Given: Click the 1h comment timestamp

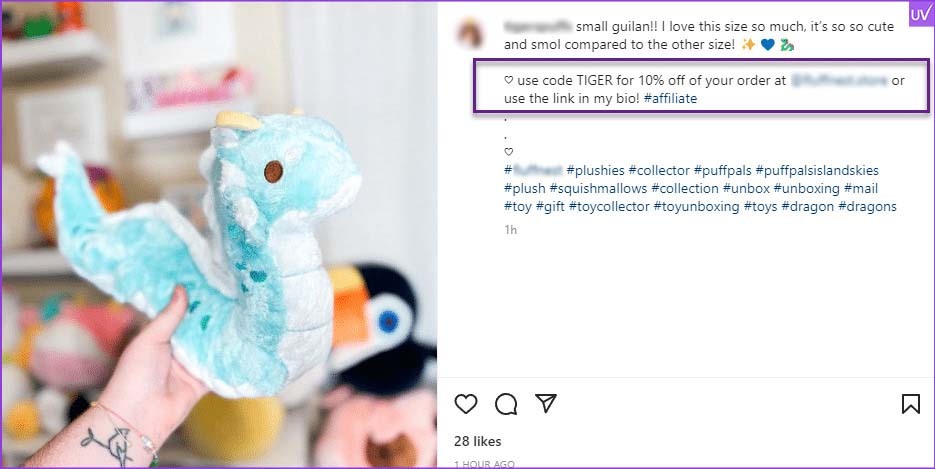Looking at the screenshot, I should [510, 229].
